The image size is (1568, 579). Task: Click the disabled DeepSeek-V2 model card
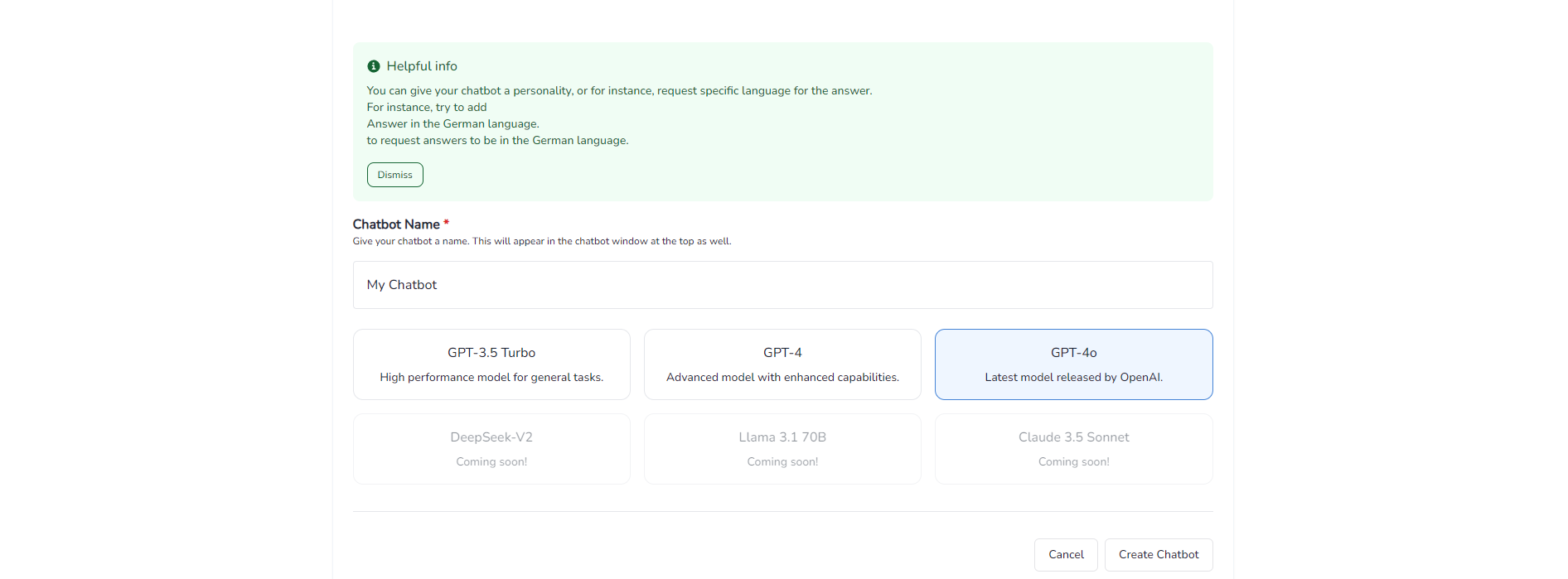pos(491,449)
